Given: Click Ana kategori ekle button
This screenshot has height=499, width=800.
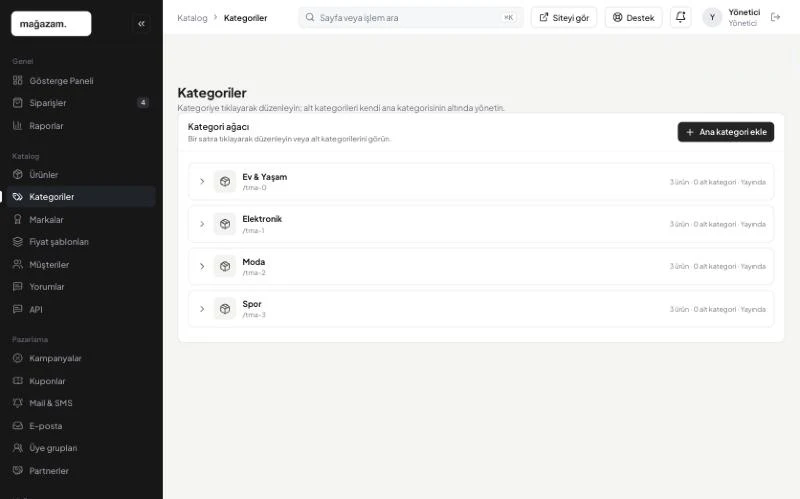Looking at the screenshot, I should point(726,132).
